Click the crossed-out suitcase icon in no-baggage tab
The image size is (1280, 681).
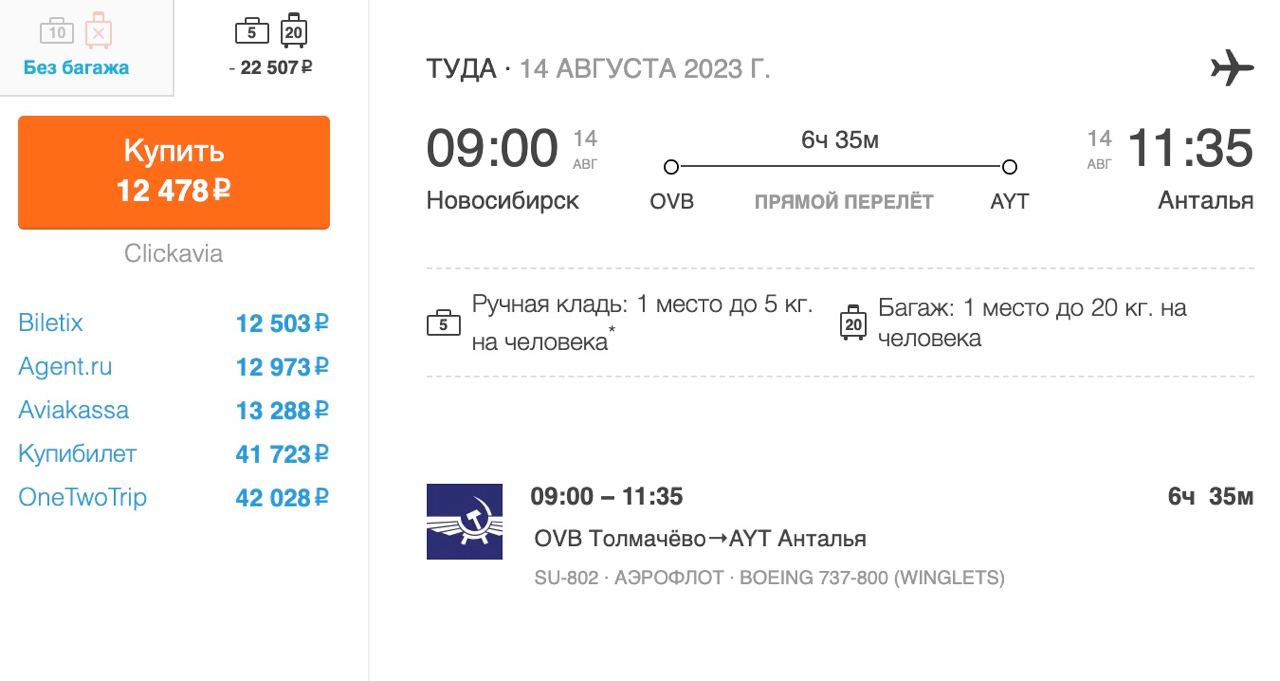[x=97, y=30]
